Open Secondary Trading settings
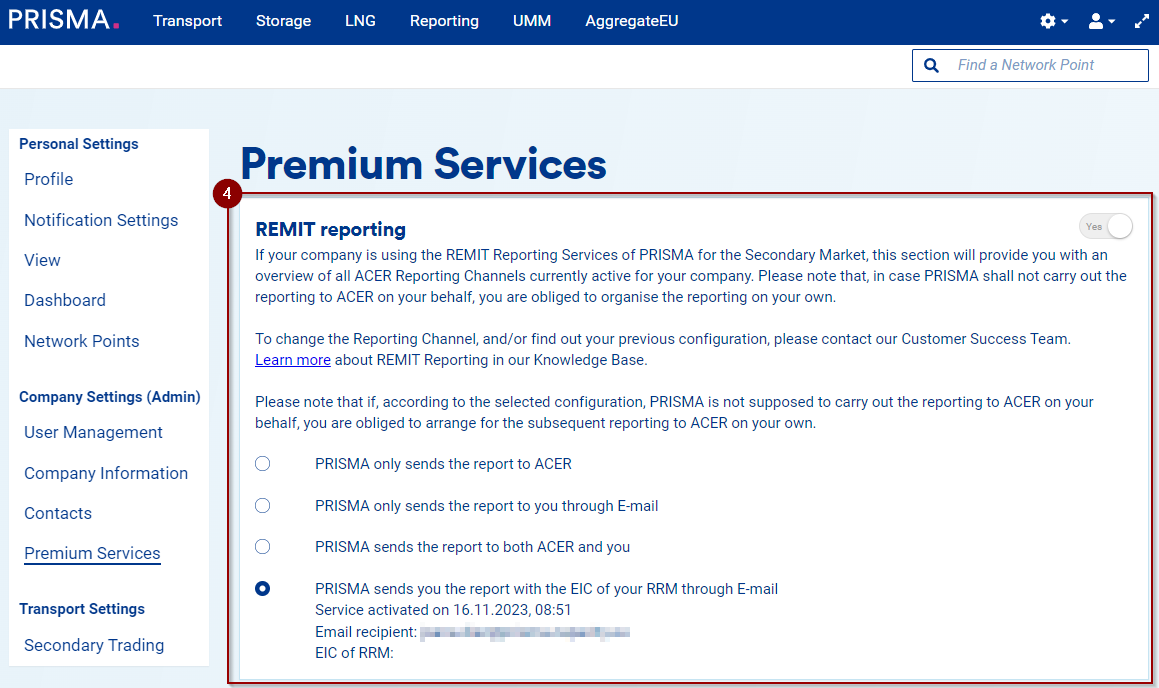Screen dimensions: 1159x688 pos(94,645)
